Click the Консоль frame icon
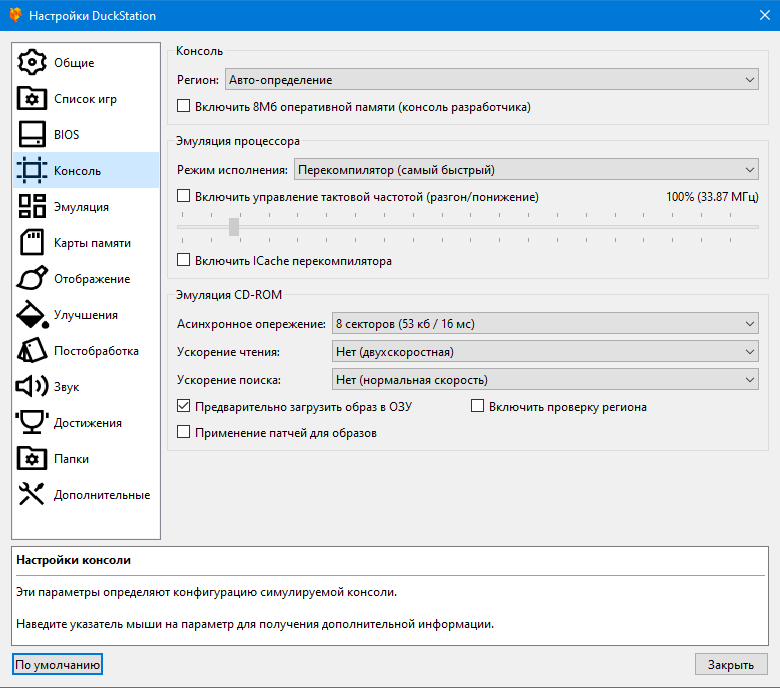 (x=32, y=170)
